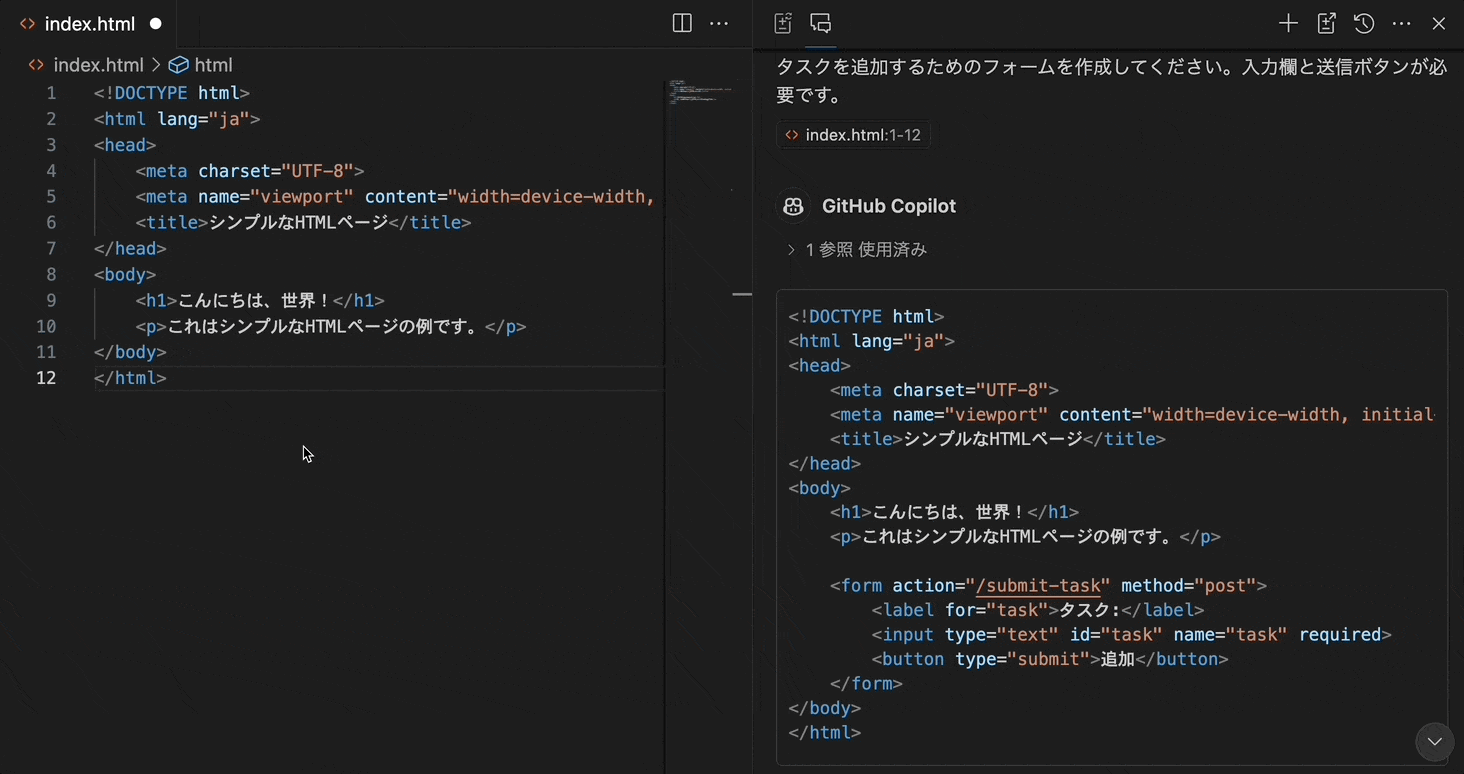Click line number 1 in the gutter
1464x774 pixels.
[51, 93]
